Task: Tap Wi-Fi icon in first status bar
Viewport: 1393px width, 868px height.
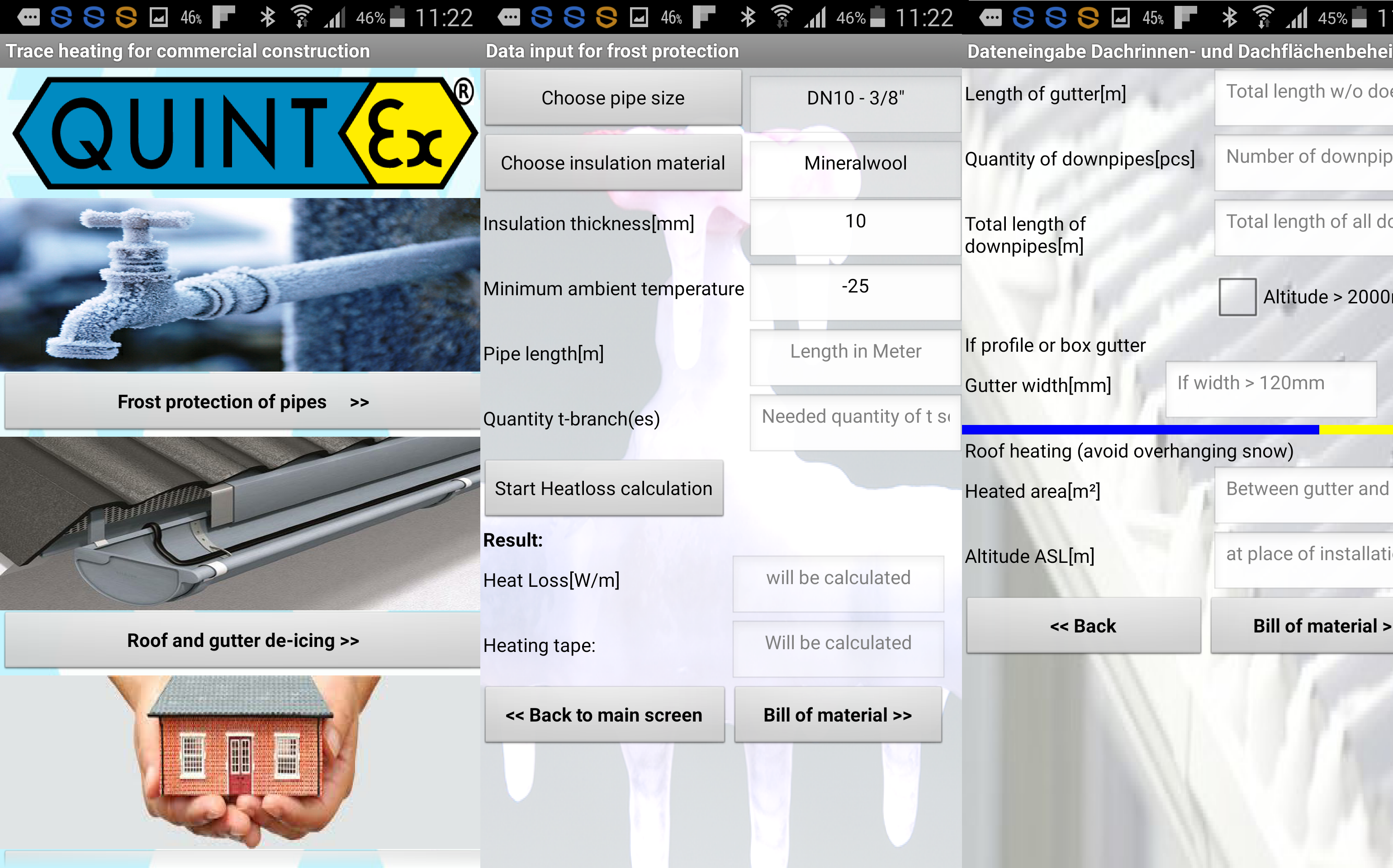Action: (301, 17)
